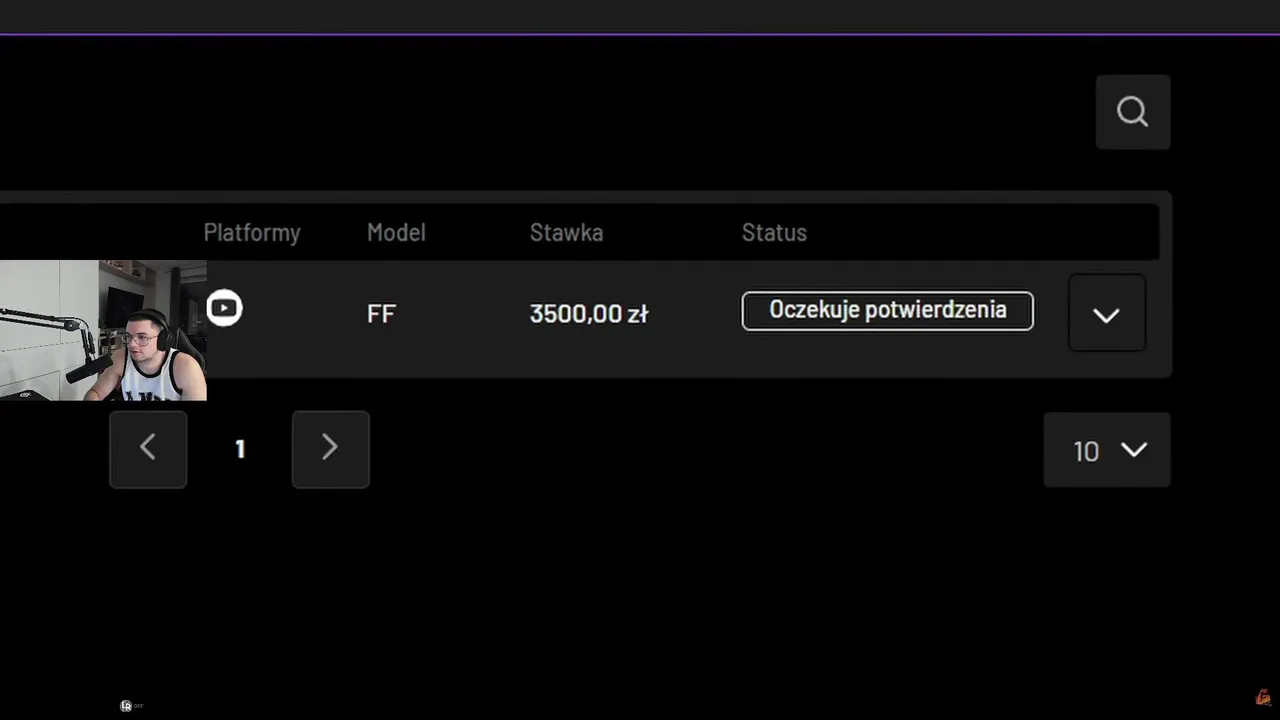1280x720 pixels.
Task: Sort by the Model column header
Action: coord(396,233)
